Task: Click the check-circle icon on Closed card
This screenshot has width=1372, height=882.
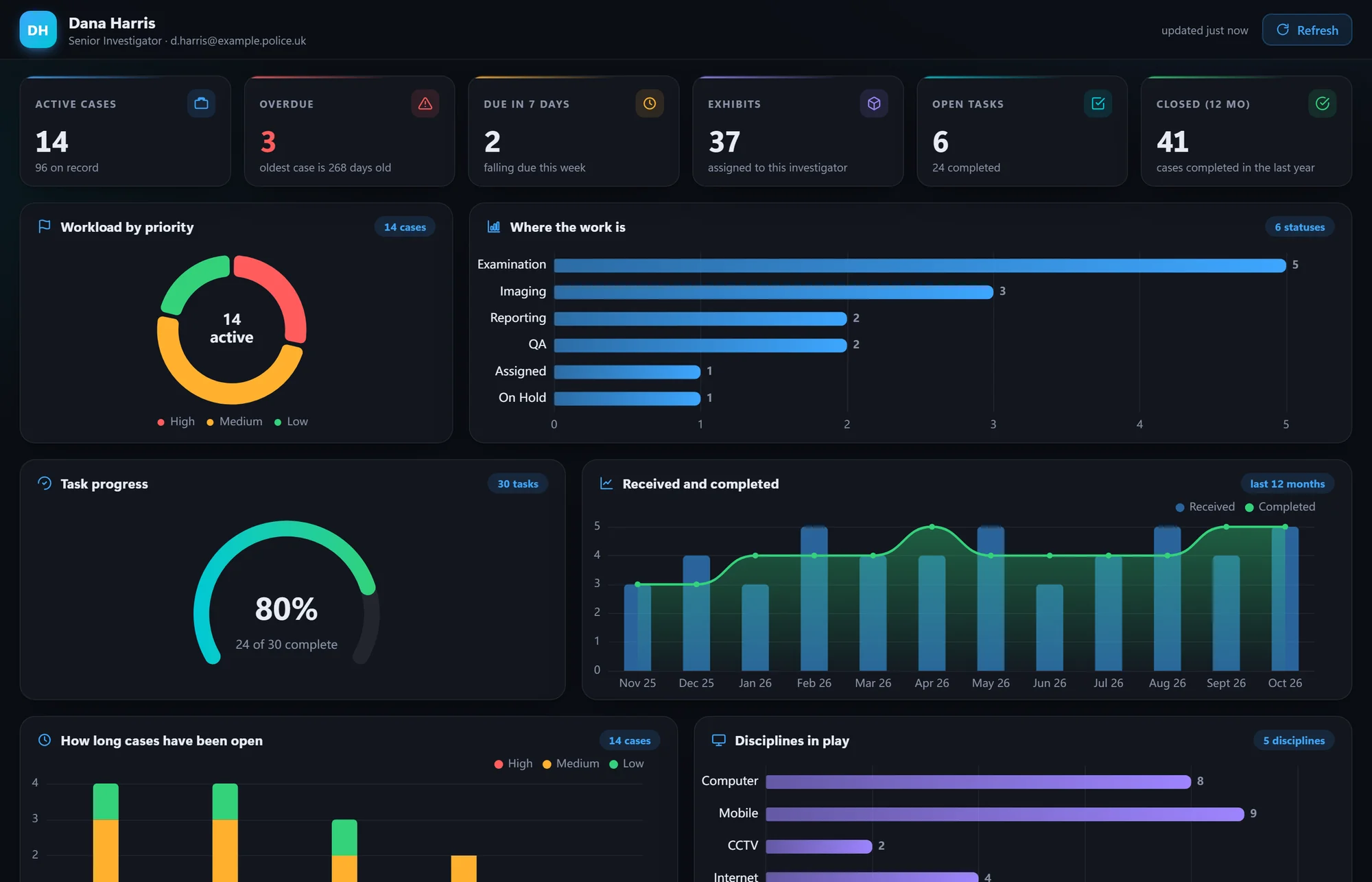Action: pyautogui.click(x=1323, y=104)
